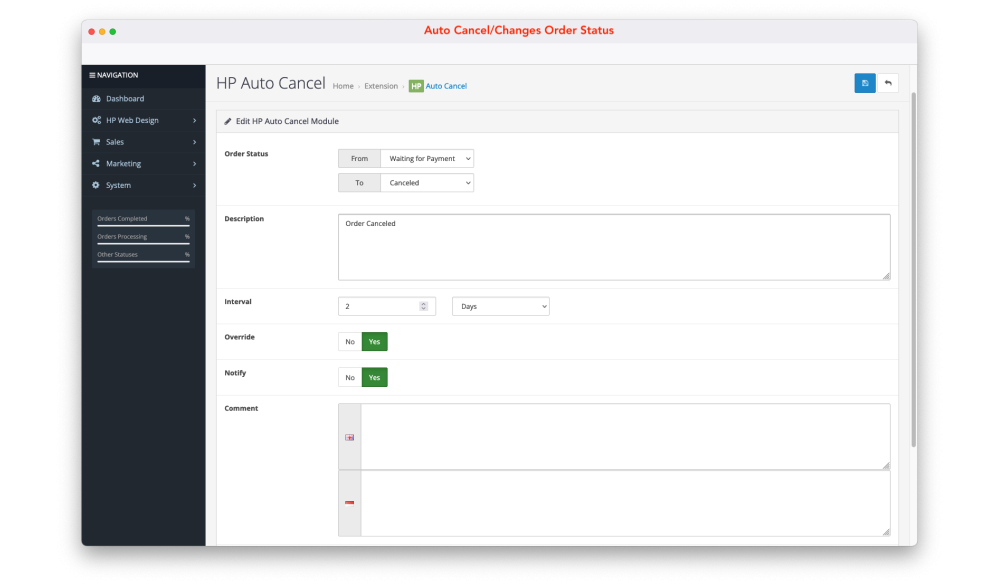Enable Override with the Yes button
Viewport: 1000px width, 585px height.
coord(374,342)
